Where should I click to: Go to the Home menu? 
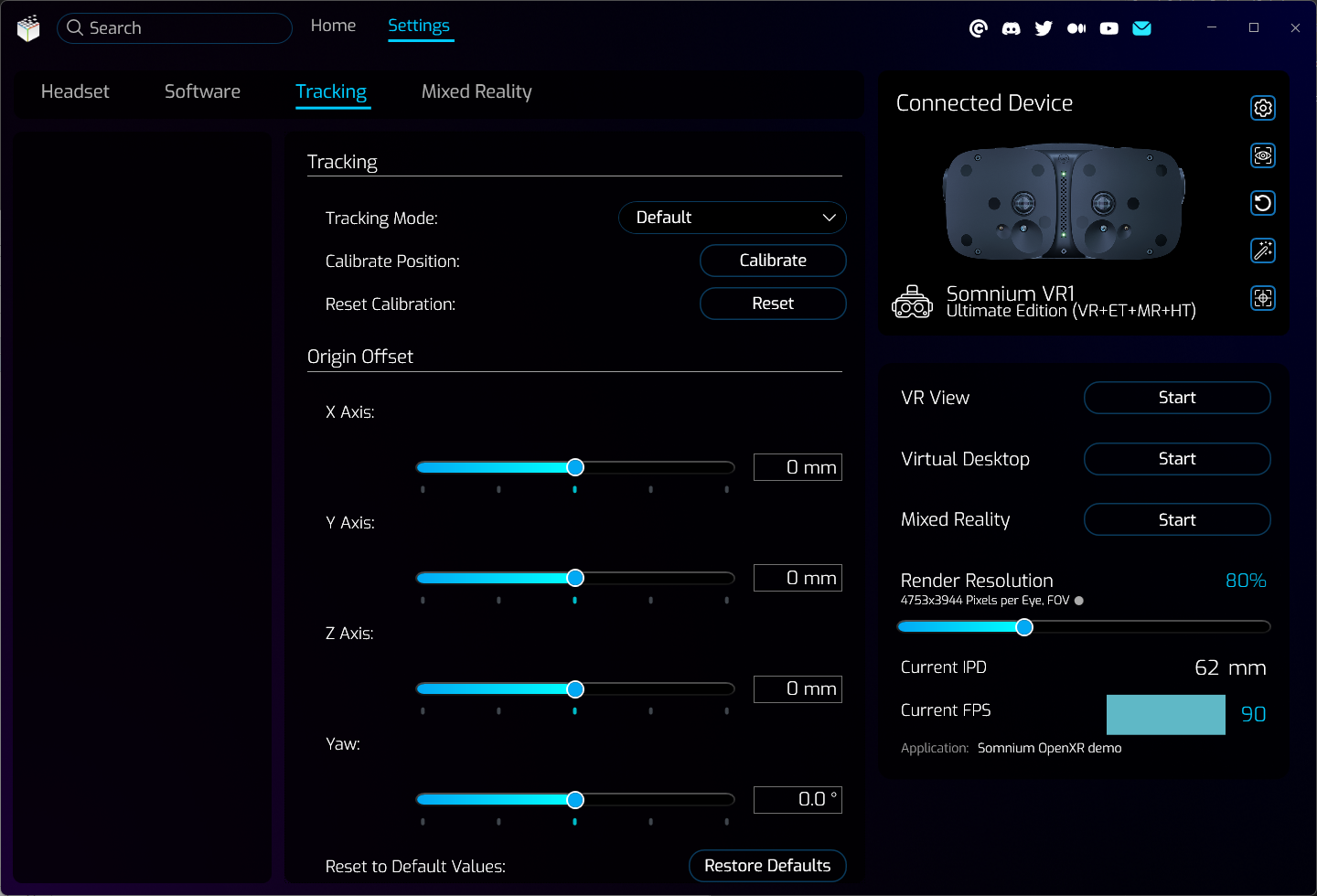(333, 26)
